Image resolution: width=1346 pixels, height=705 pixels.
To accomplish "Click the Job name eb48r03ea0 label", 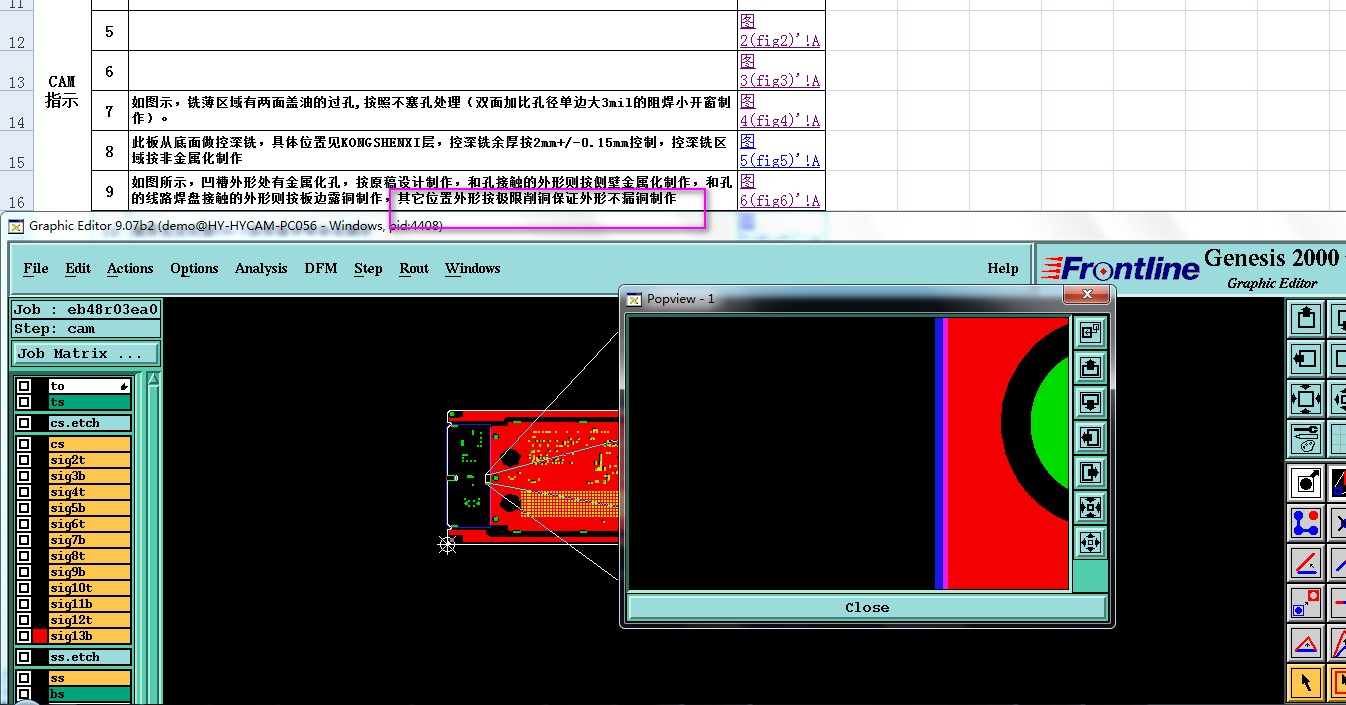I will point(85,309).
